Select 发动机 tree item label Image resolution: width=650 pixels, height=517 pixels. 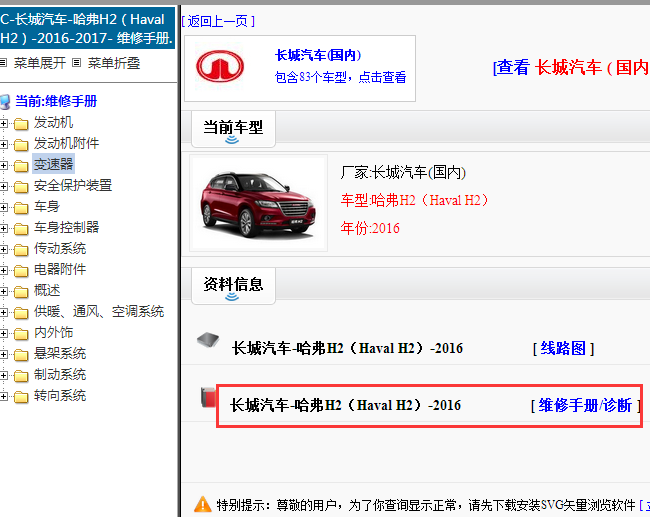coord(53,122)
